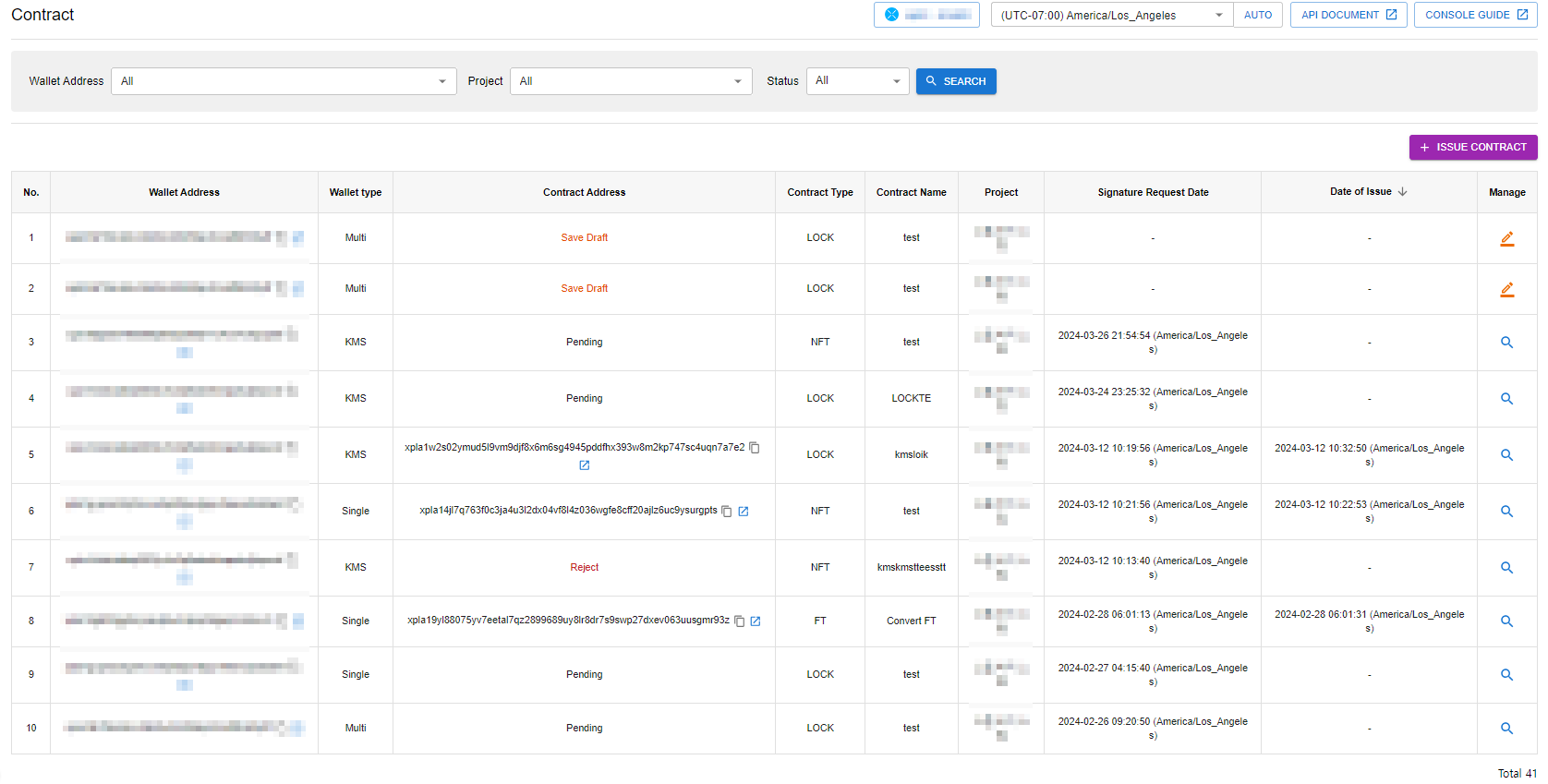
Task: Click the Save Draft link in row 1
Action: click(585, 238)
